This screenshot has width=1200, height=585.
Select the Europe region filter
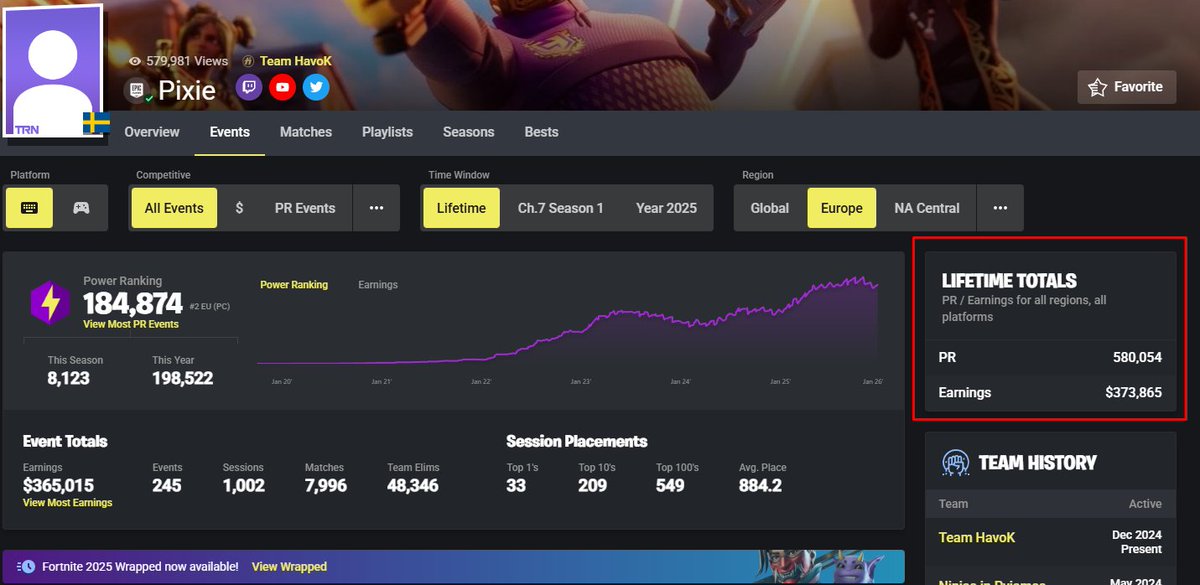pyautogui.click(x=841, y=208)
